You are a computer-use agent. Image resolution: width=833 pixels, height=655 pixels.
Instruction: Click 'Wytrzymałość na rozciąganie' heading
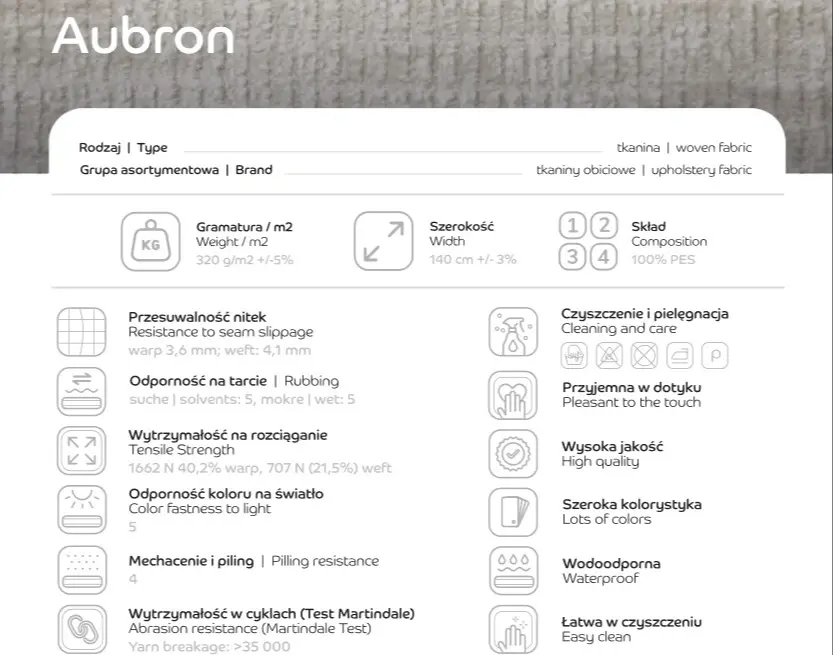228,435
